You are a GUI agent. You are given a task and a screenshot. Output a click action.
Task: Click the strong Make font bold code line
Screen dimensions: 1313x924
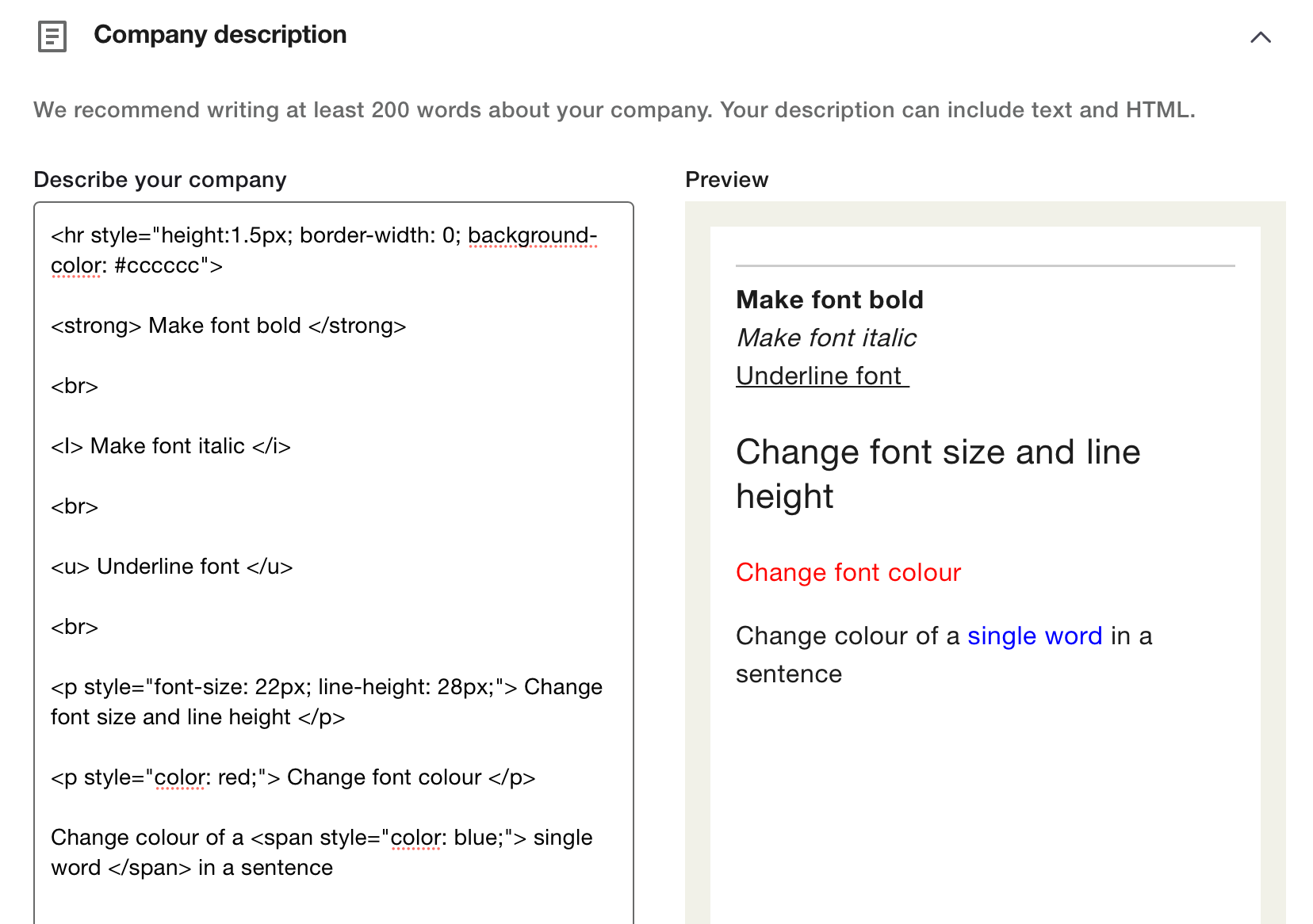point(228,326)
